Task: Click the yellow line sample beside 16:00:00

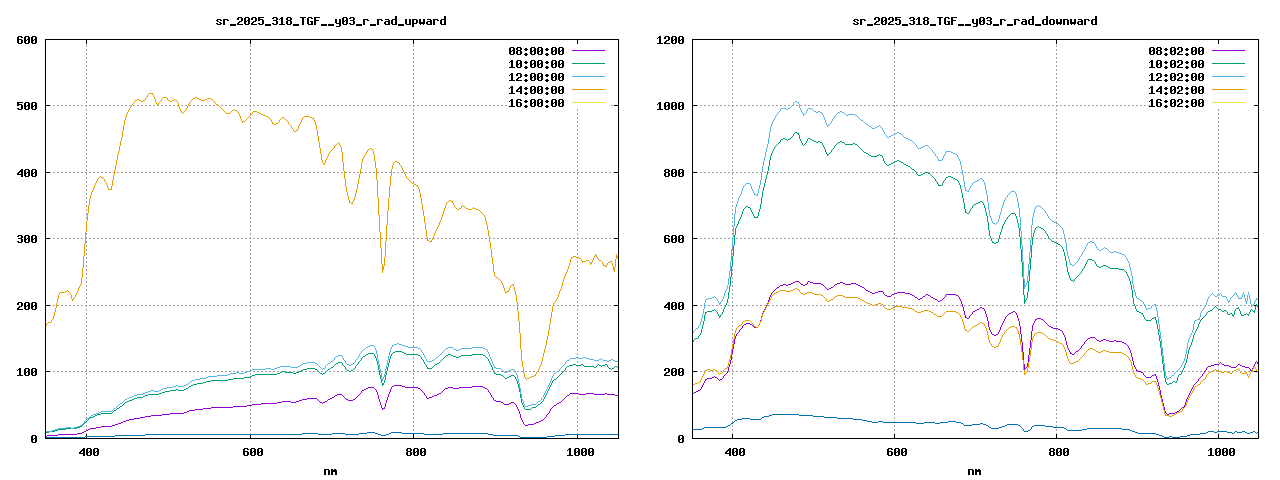Action: tap(588, 103)
